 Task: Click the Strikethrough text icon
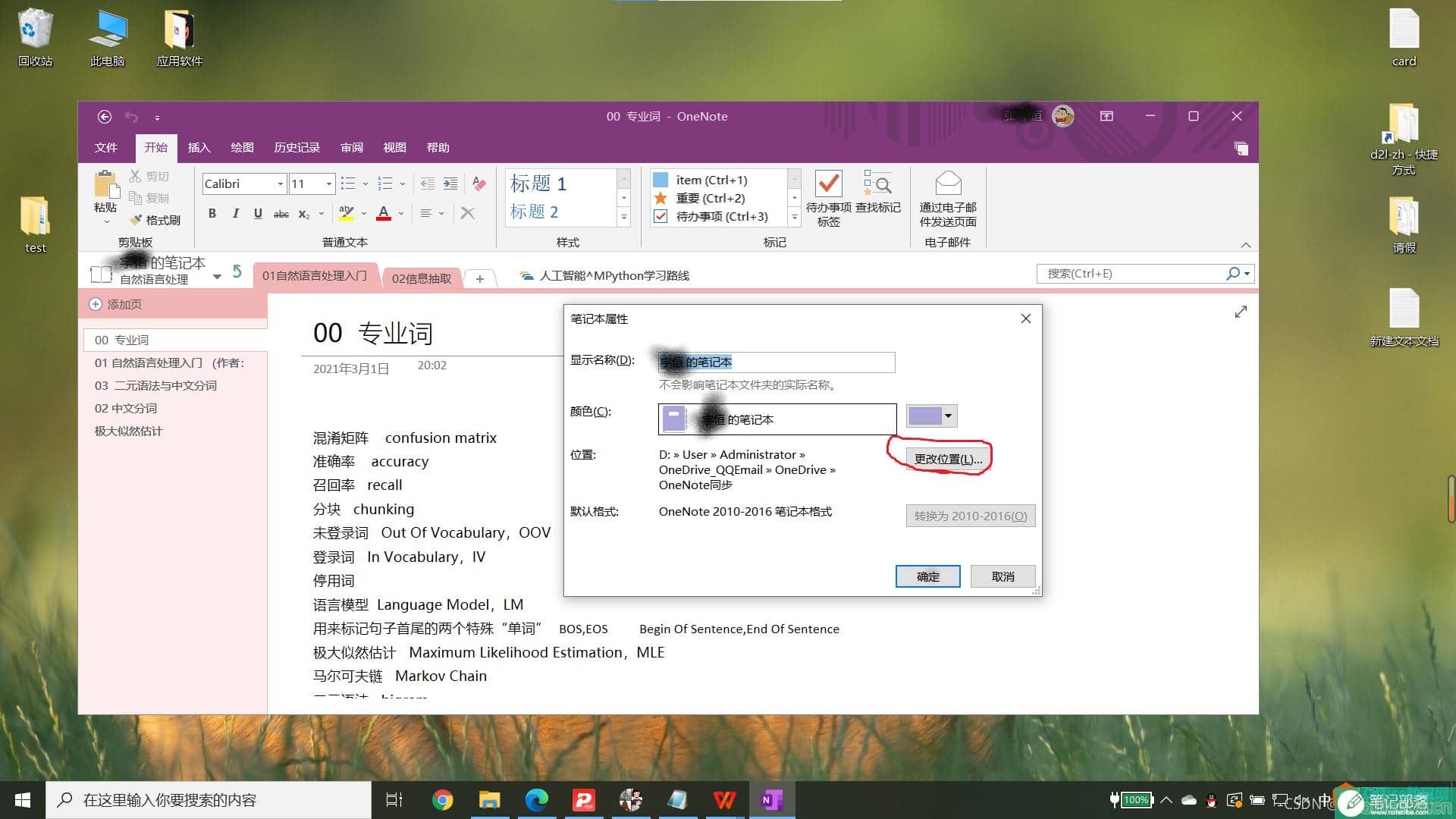click(281, 214)
